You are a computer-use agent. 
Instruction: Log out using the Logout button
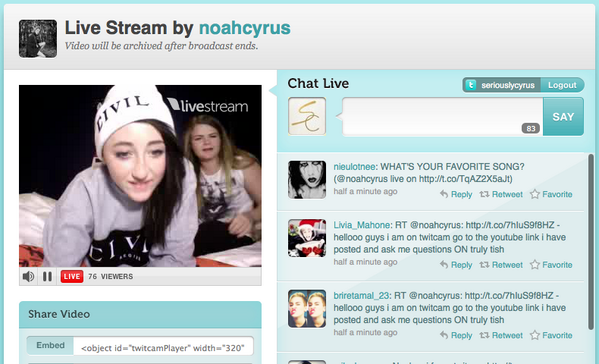tap(562, 85)
